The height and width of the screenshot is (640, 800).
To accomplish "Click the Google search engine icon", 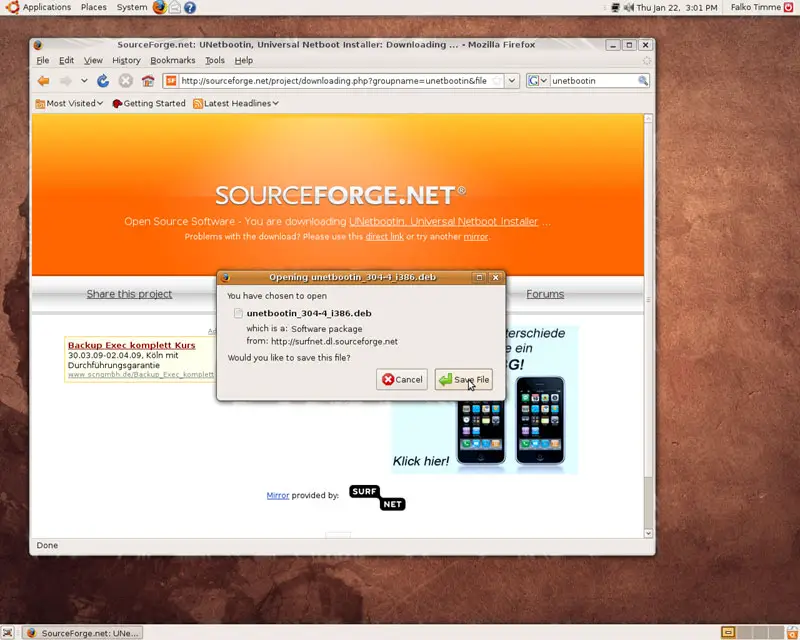I will point(534,81).
